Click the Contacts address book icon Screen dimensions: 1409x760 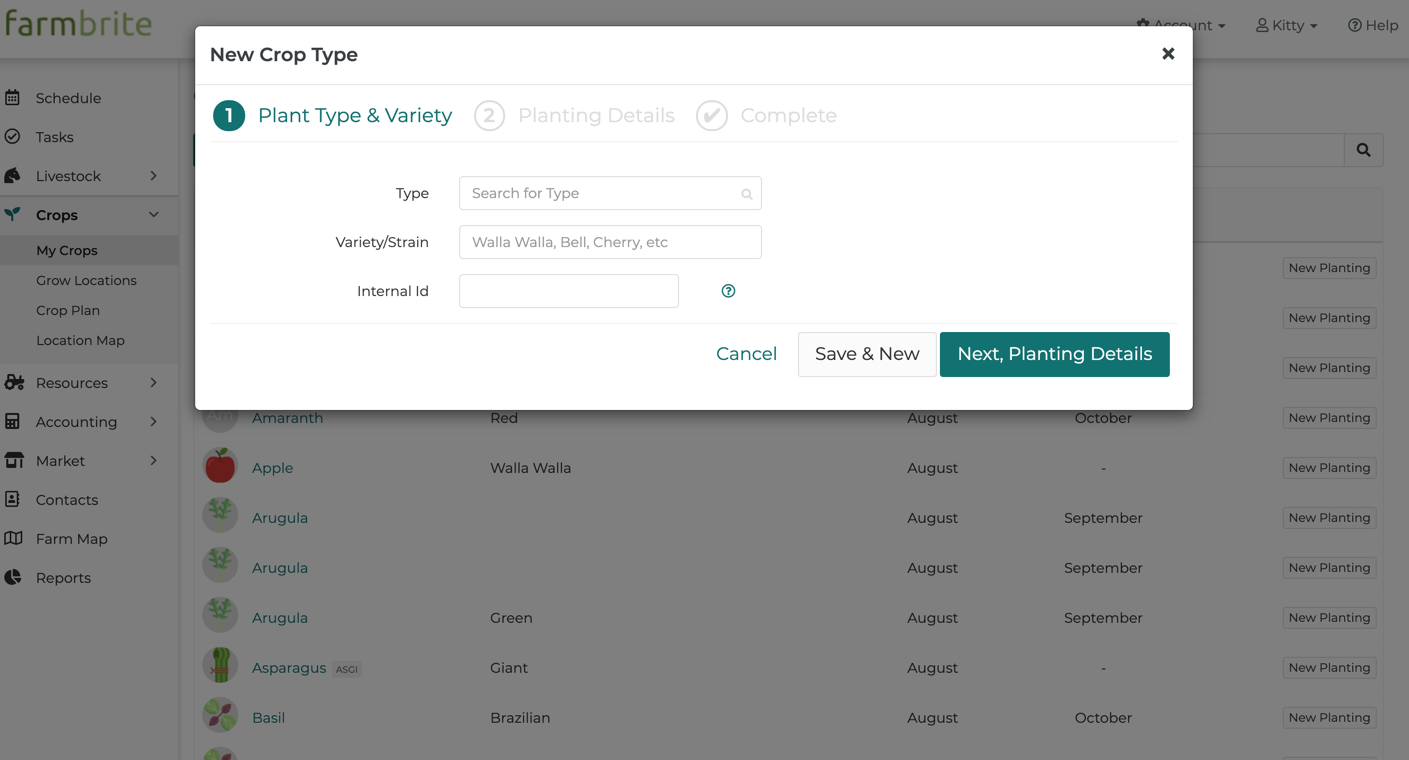click(12, 500)
